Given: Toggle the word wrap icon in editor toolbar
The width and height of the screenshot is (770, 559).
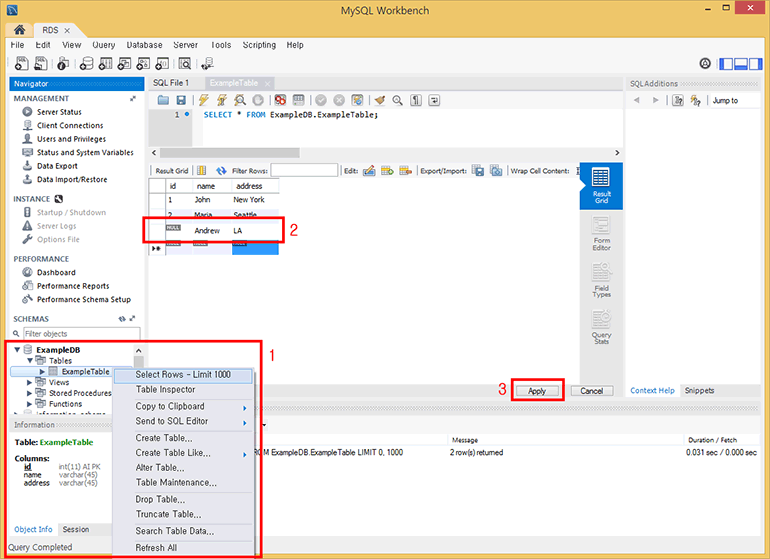Looking at the screenshot, I should pyautogui.click(x=434, y=100).
